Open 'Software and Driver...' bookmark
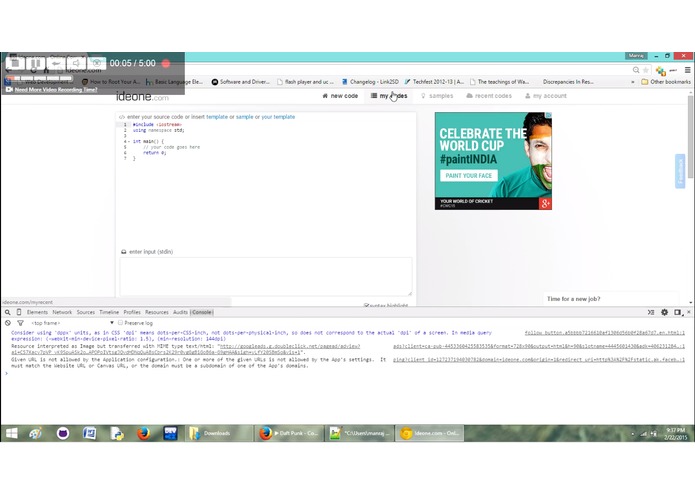The width and height of the screenshot is (695, 494). tap(240, 82)
